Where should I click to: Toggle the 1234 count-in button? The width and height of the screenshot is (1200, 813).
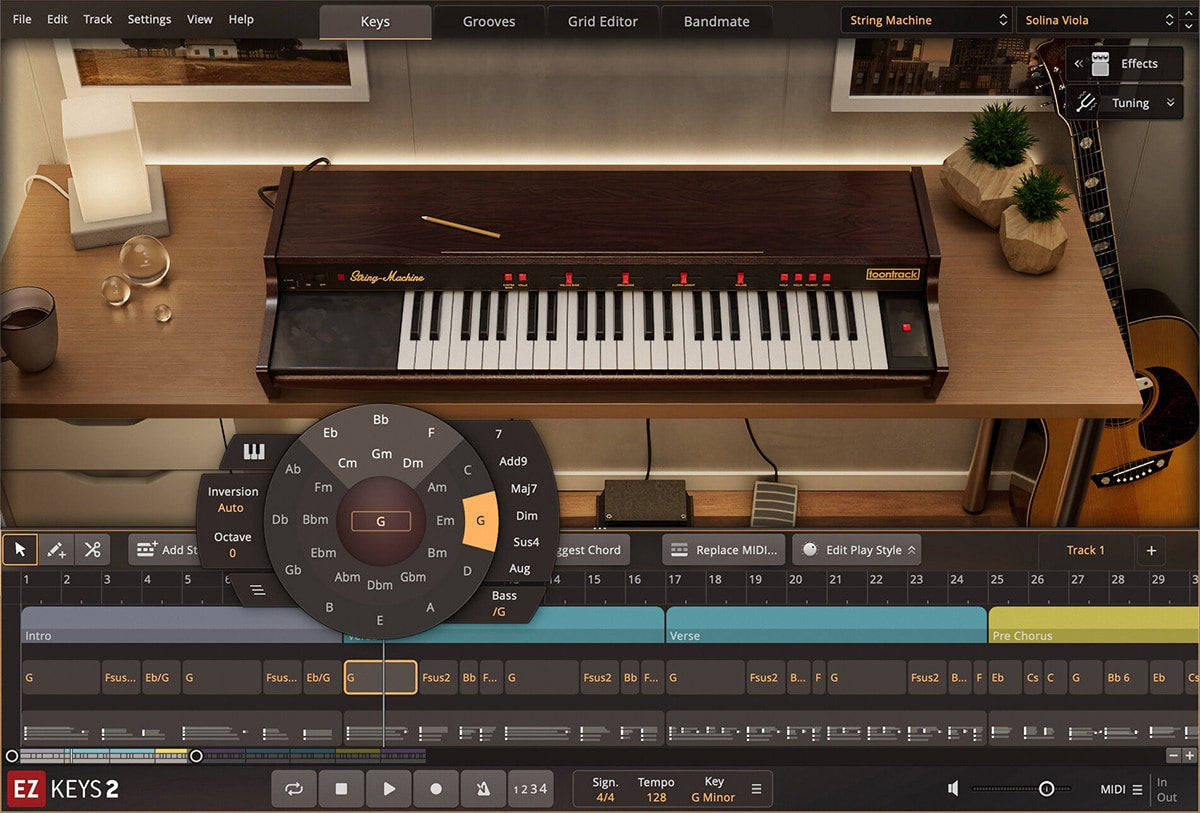pyautogui.click(x=530, y=789)
